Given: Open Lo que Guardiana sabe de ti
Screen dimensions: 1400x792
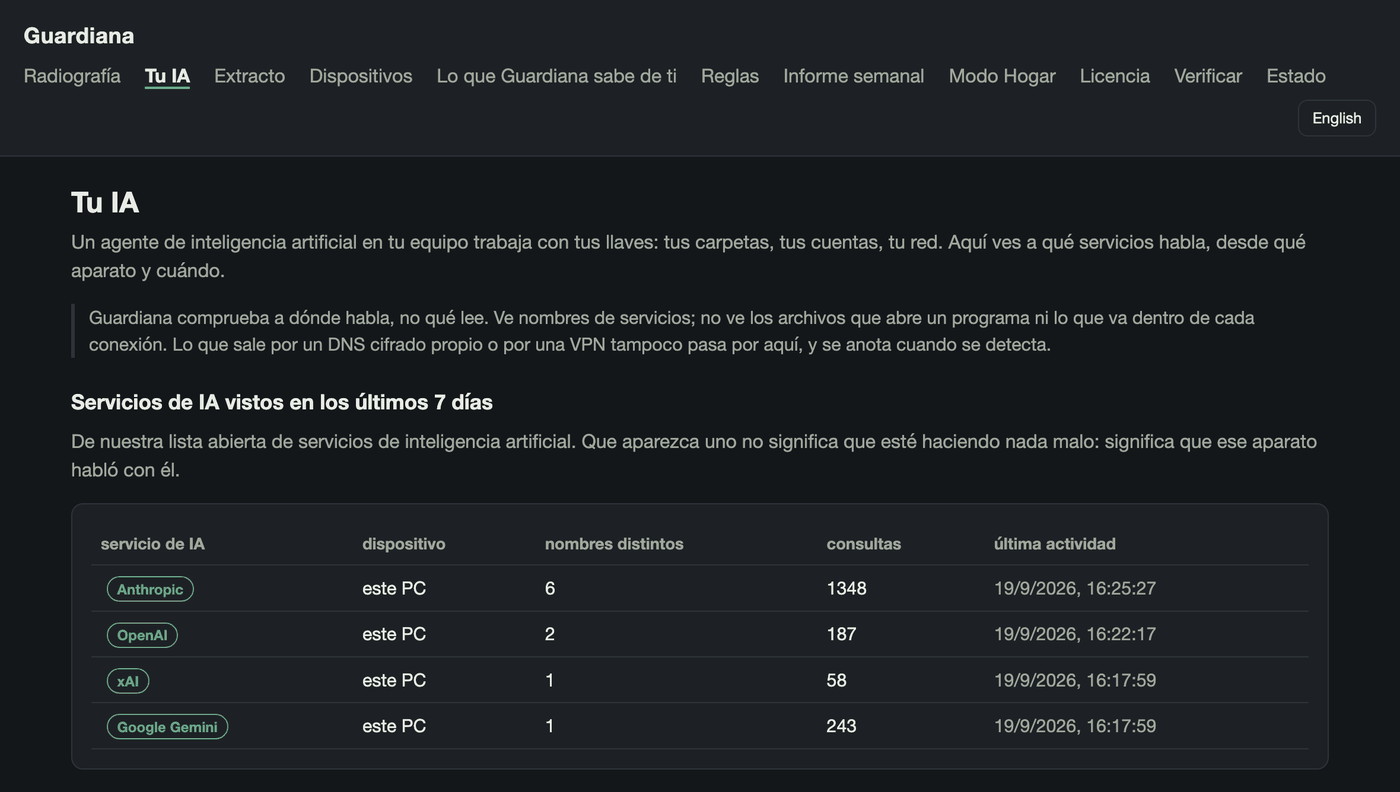Looking at the screenshot, I should (x=557, y=76).
